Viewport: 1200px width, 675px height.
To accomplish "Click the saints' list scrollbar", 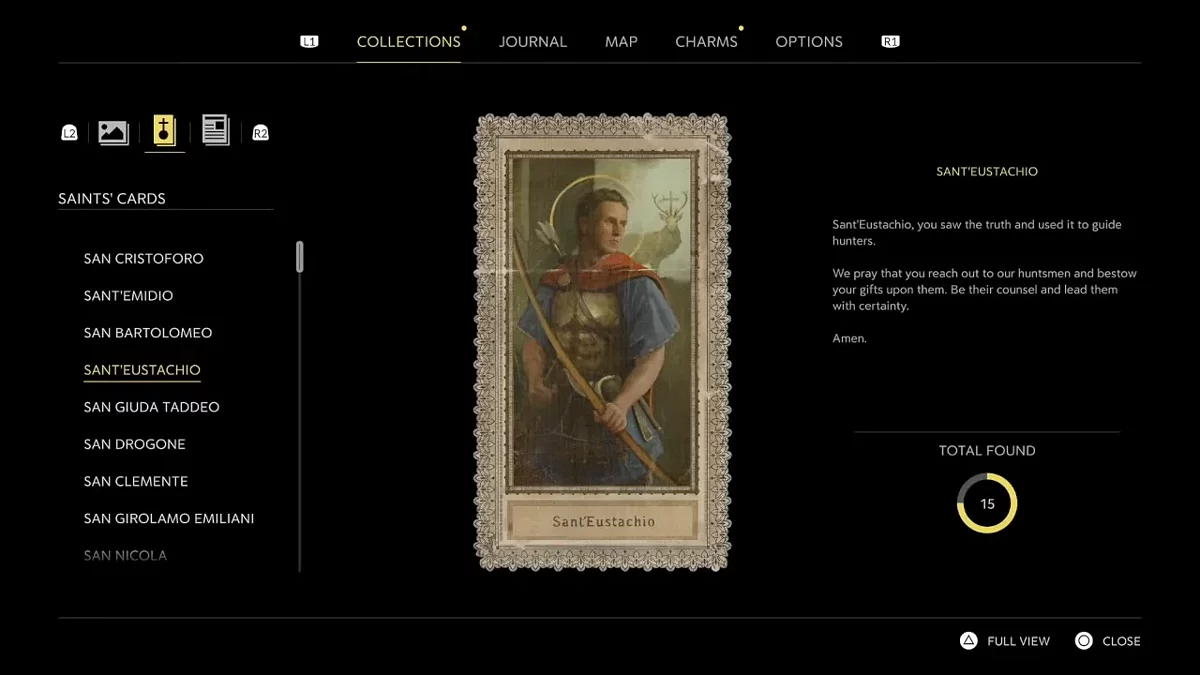I will point(299,257).
